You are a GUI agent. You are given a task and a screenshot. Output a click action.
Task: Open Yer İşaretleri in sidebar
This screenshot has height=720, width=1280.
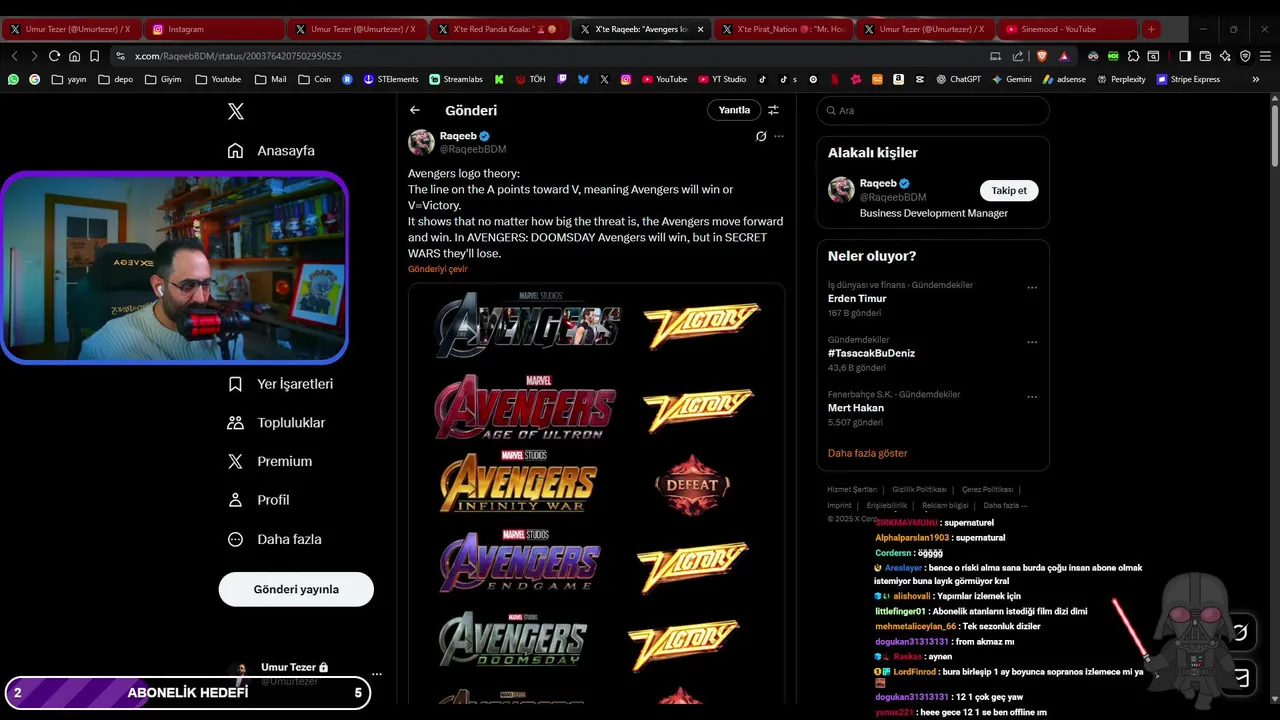(x=281, y=384)
